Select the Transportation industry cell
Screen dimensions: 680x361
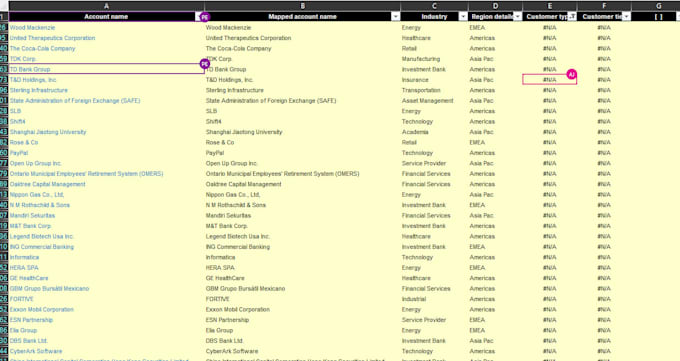pos(434,90)
